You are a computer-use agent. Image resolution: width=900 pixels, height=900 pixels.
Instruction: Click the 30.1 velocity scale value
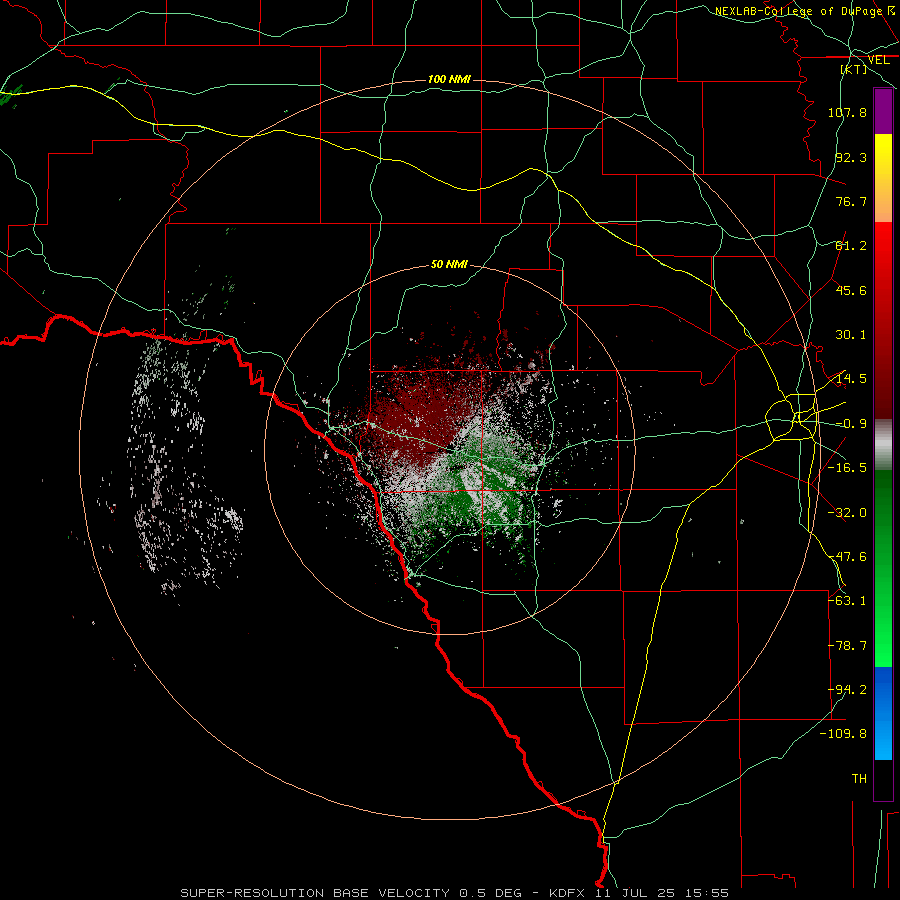[x=851, y=335]
